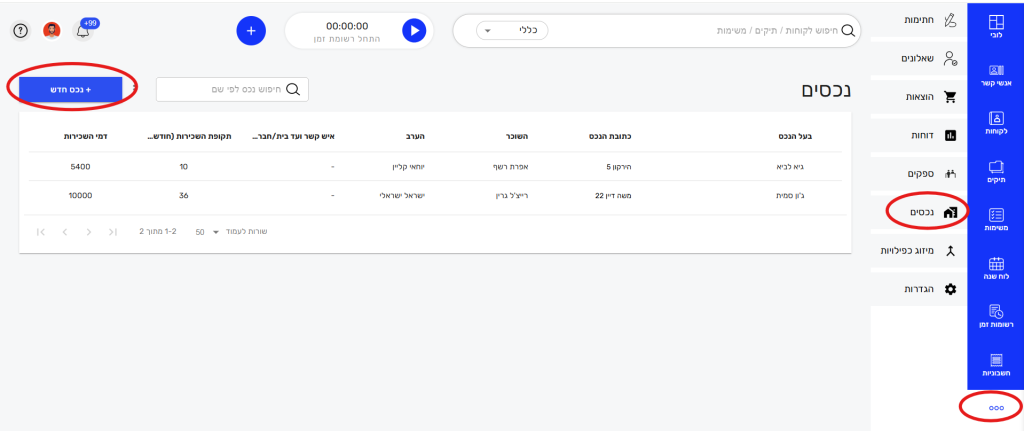Click the help question mark icon
Screen dimensions: 1024x431
click(x=20, y=31)
